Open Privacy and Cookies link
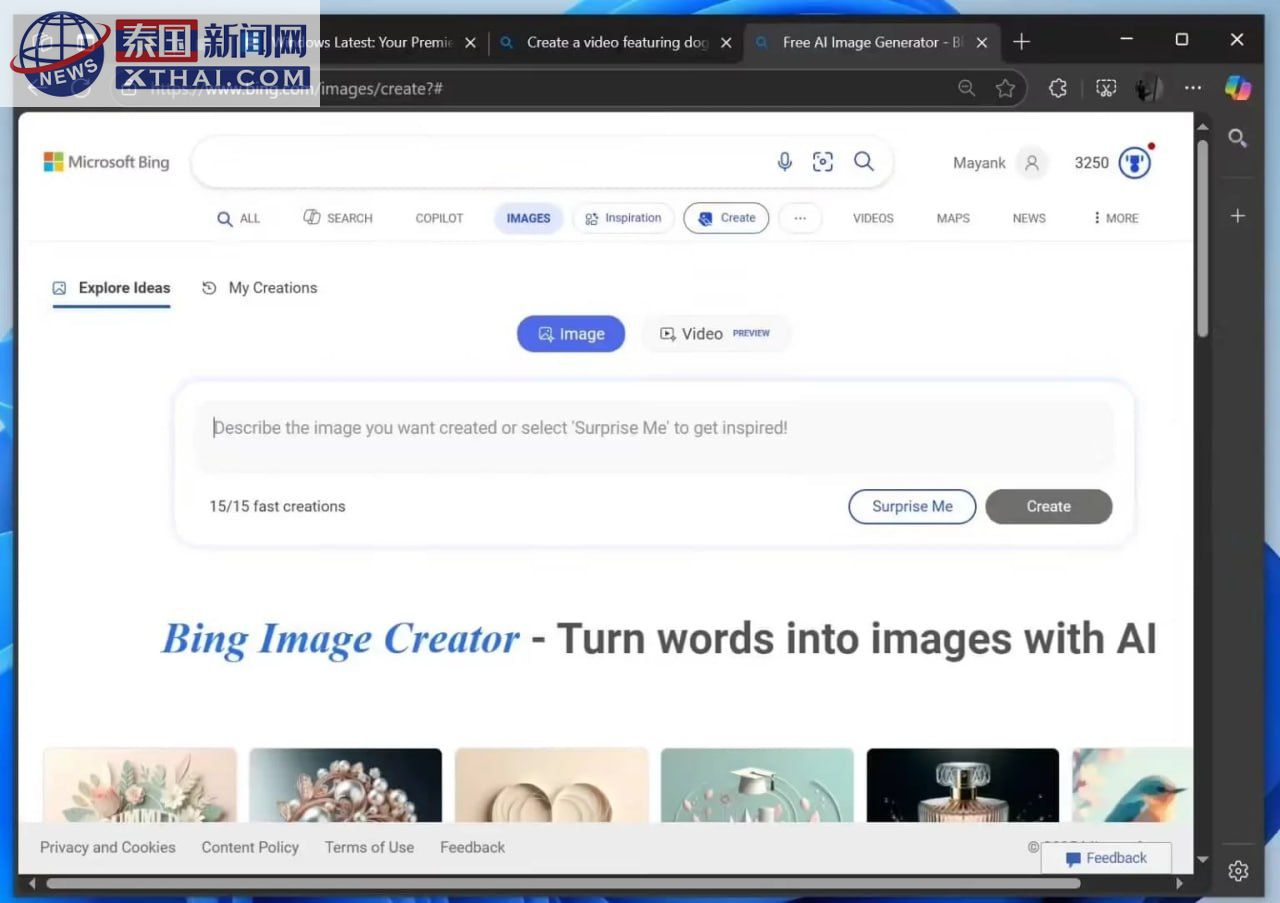This screenshot has height=903, width=1280. pos(108,847)
